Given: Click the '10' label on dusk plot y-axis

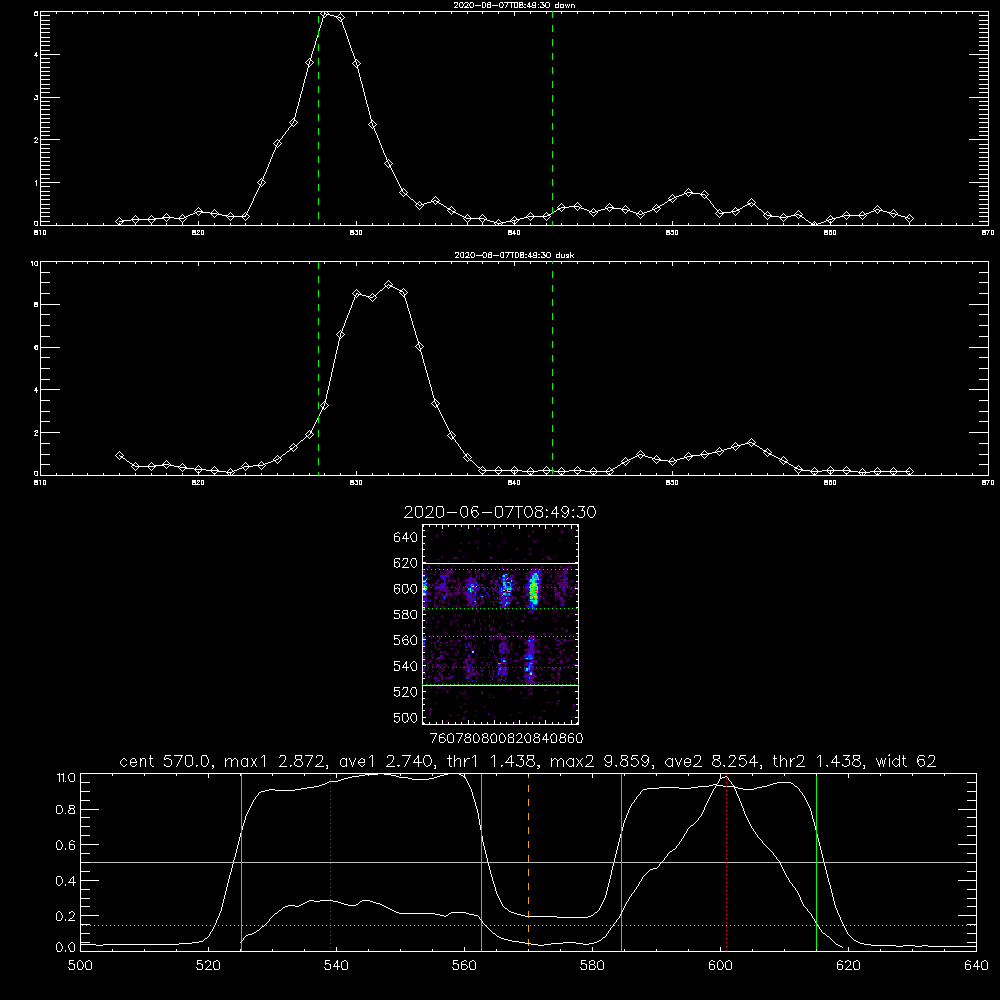Looking at the screenshot, I should (35, 263).
